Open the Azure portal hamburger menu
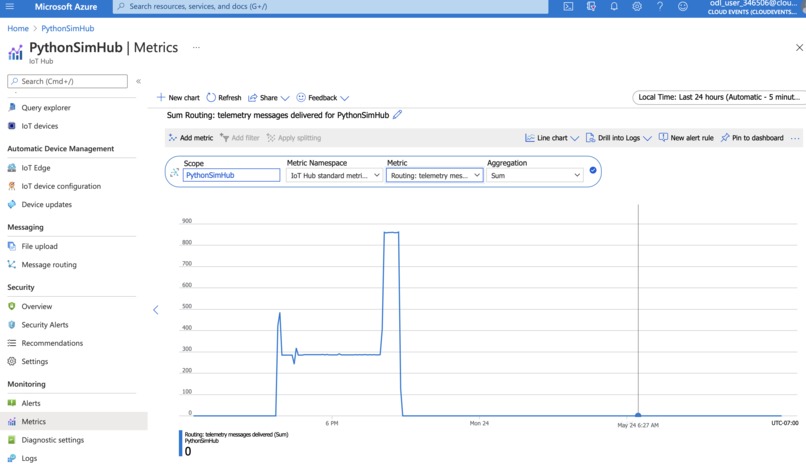This screenshot has height=464, width=806. pyautogui.click(x=10, y=7)
